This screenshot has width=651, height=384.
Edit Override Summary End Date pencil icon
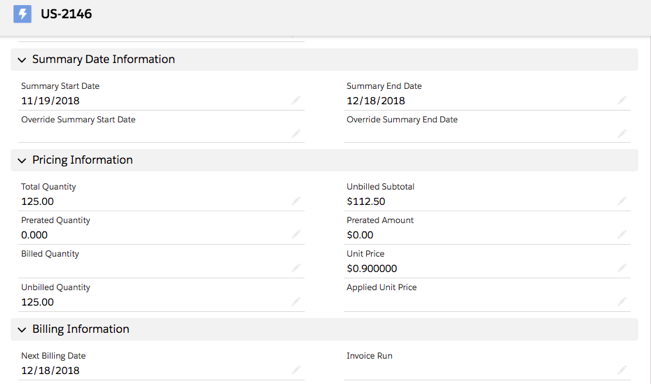tap(622, 133)
